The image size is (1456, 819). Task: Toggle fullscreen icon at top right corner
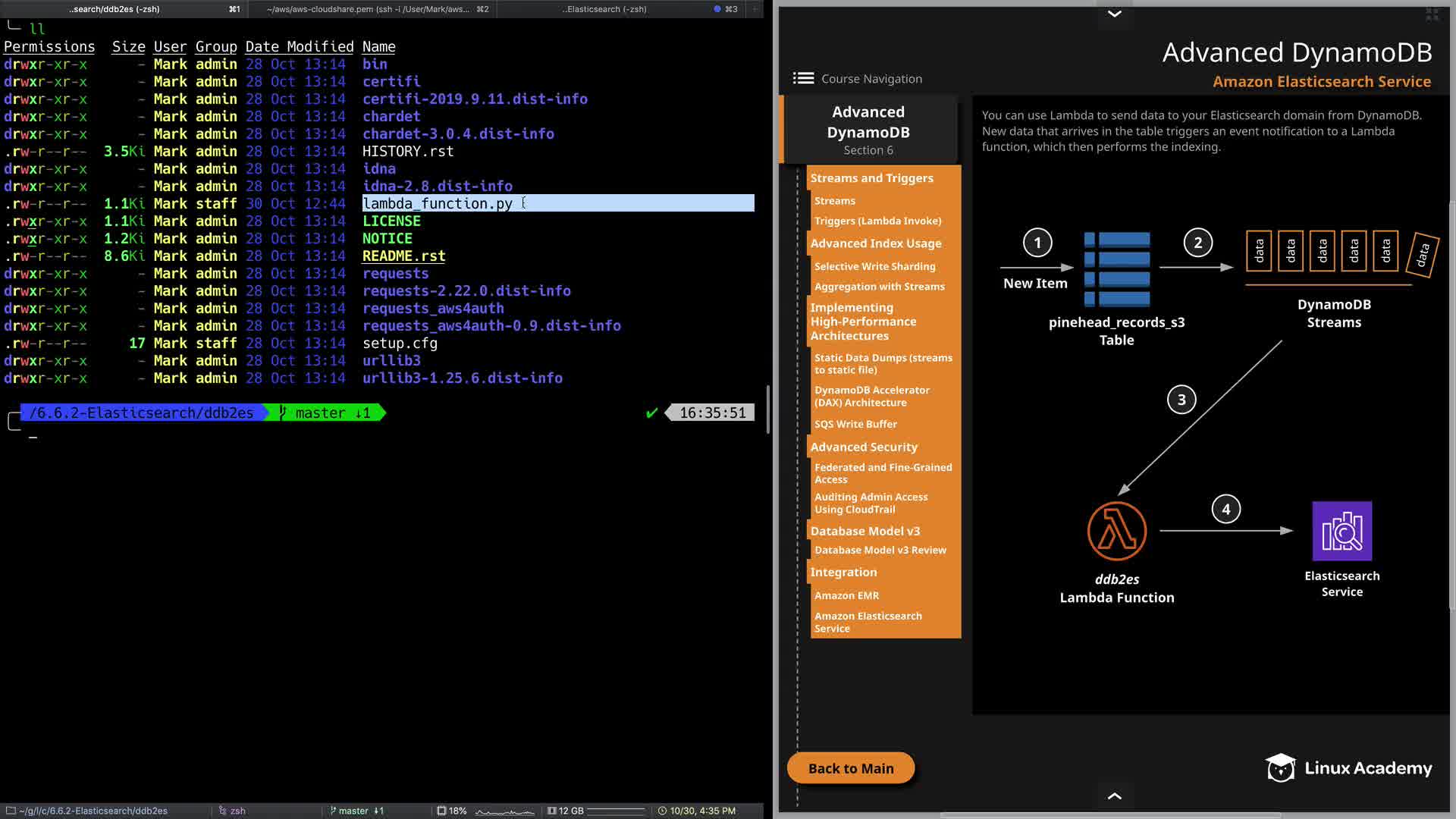pyautogui.click(x=1432, y=14)
